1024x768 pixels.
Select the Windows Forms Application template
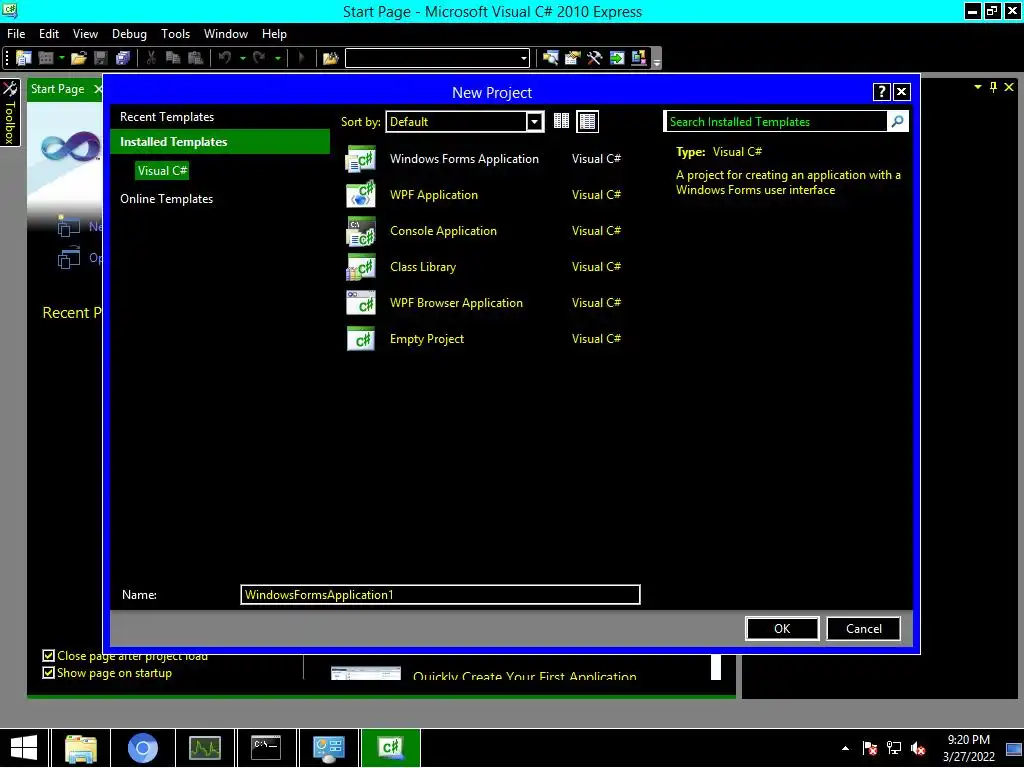tap(485, 159)
